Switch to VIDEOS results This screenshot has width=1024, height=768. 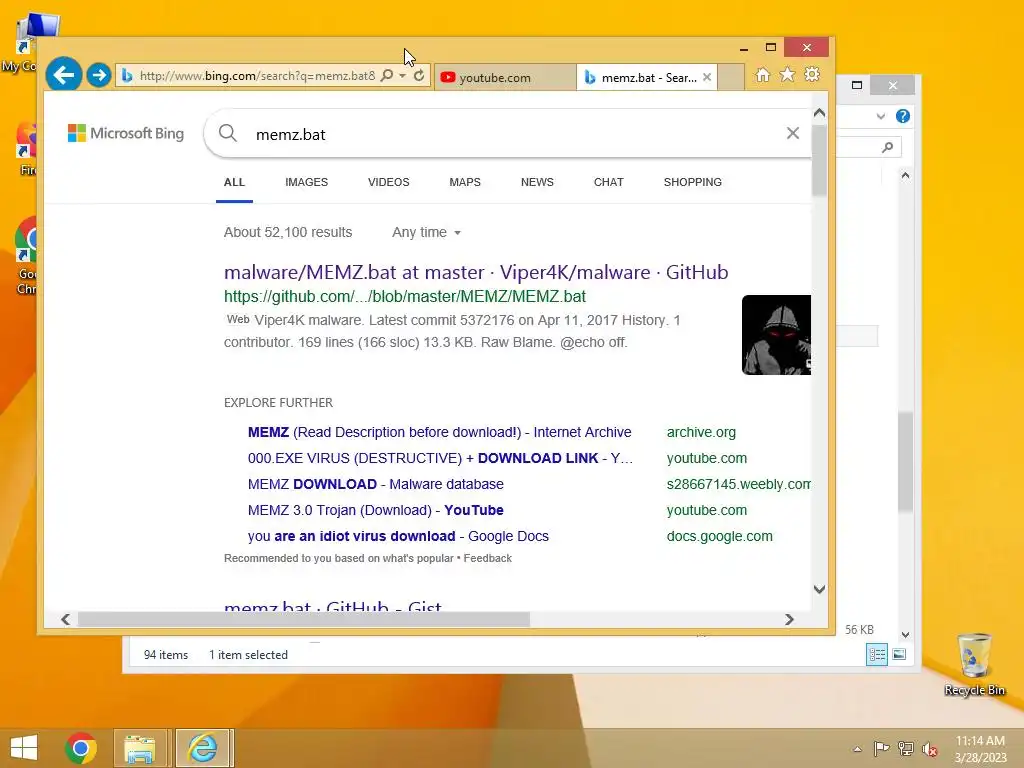point(389,182)
